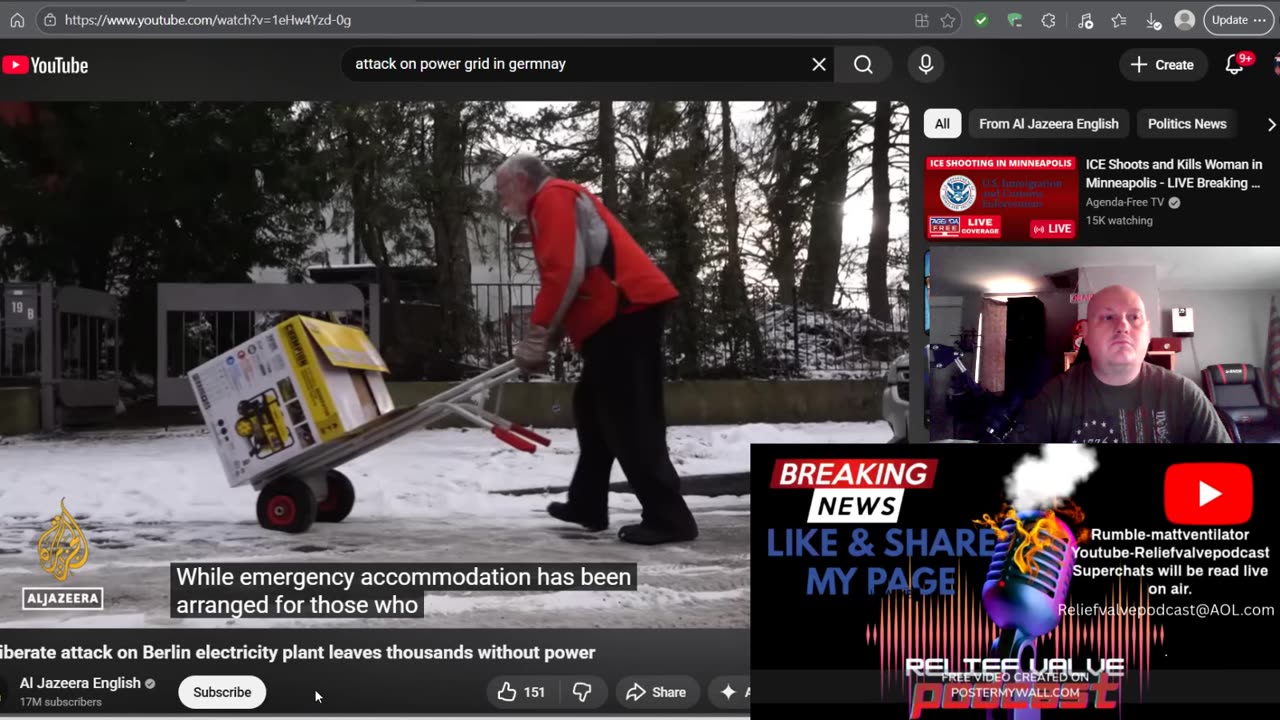Image resolution: width=1280 pixels, height=720 pixels.
Task: Go to the browser home page icon
Action: [x=17, y=20]
